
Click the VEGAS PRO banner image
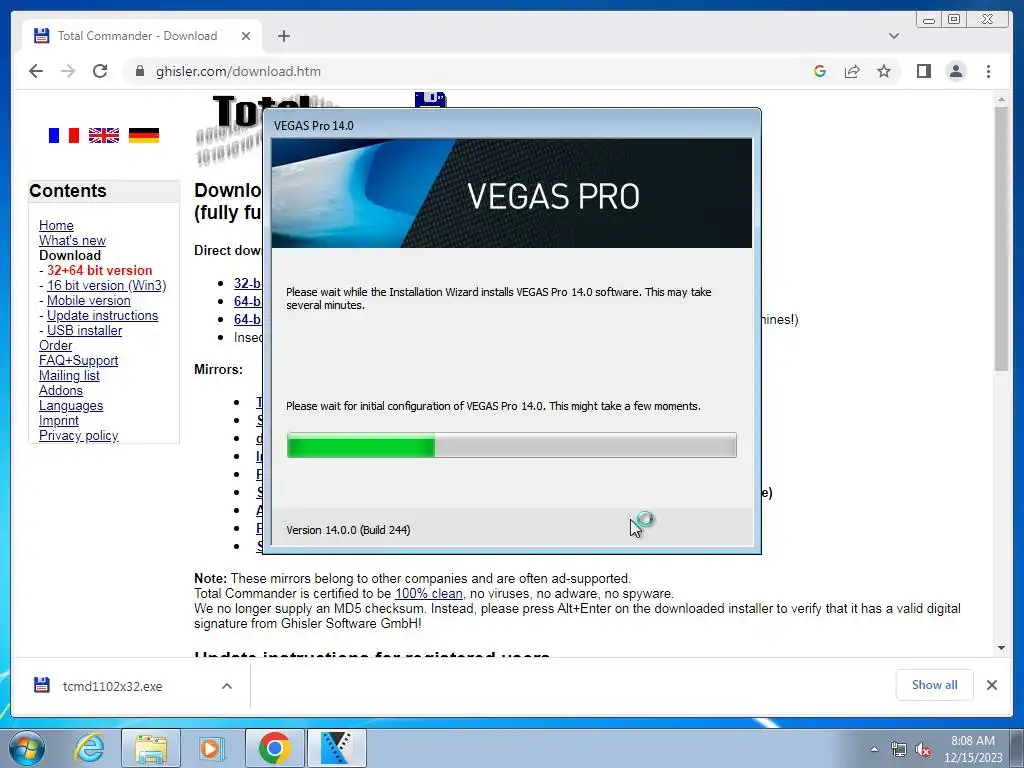511,193
